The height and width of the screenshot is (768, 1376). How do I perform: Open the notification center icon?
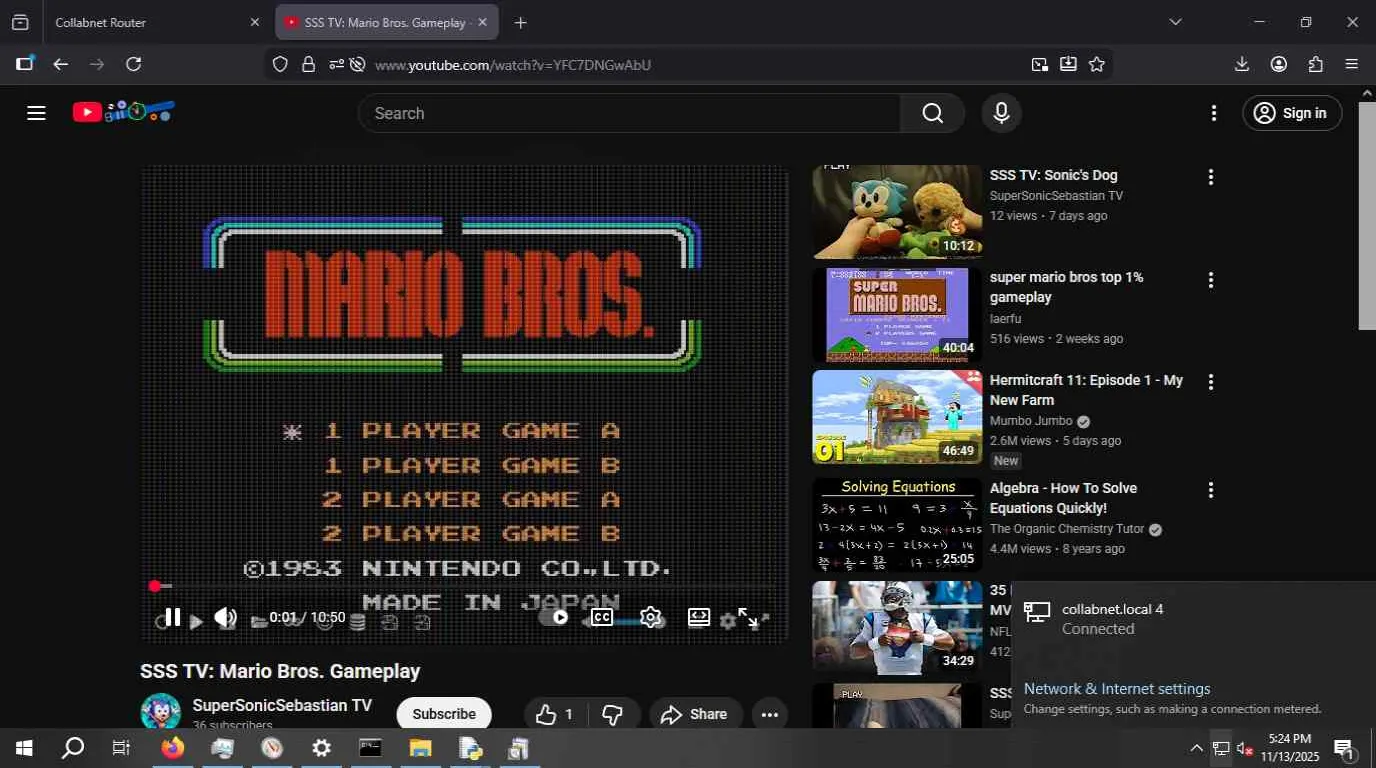[x=1345, y=748]
